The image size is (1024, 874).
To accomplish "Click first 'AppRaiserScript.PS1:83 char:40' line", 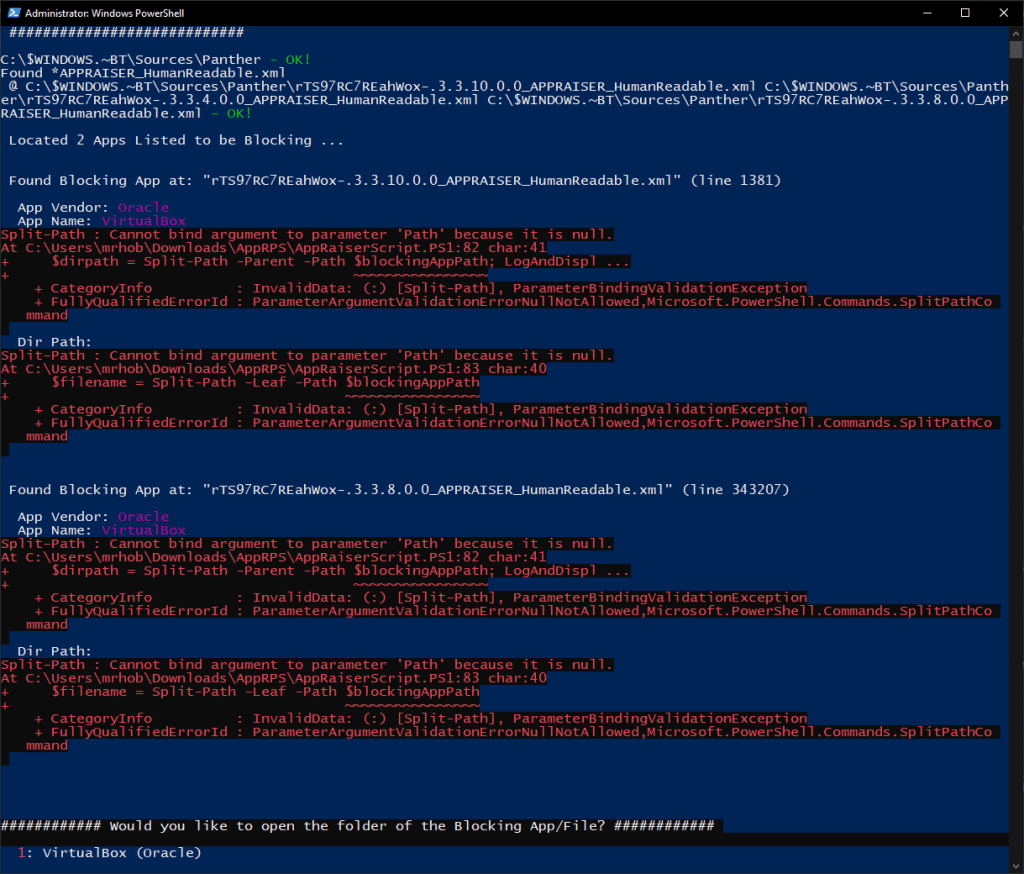I will [274, 369].
